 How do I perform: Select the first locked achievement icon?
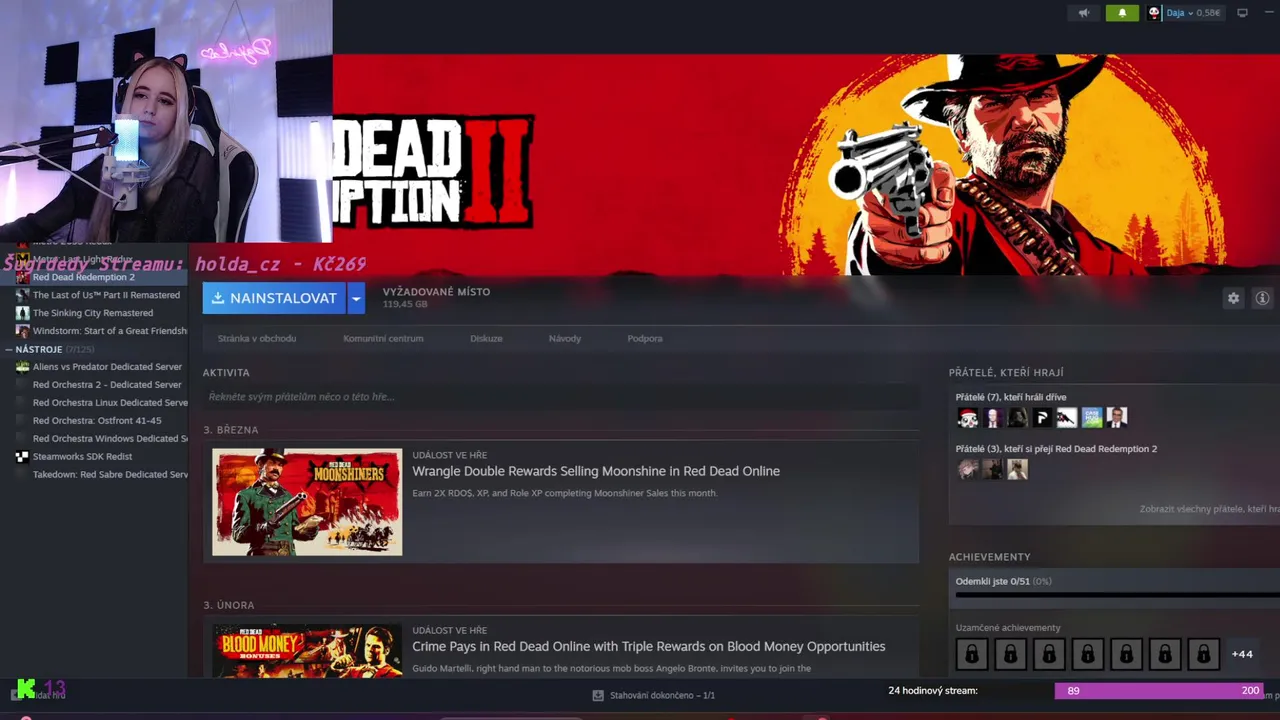tap(972, 654)
